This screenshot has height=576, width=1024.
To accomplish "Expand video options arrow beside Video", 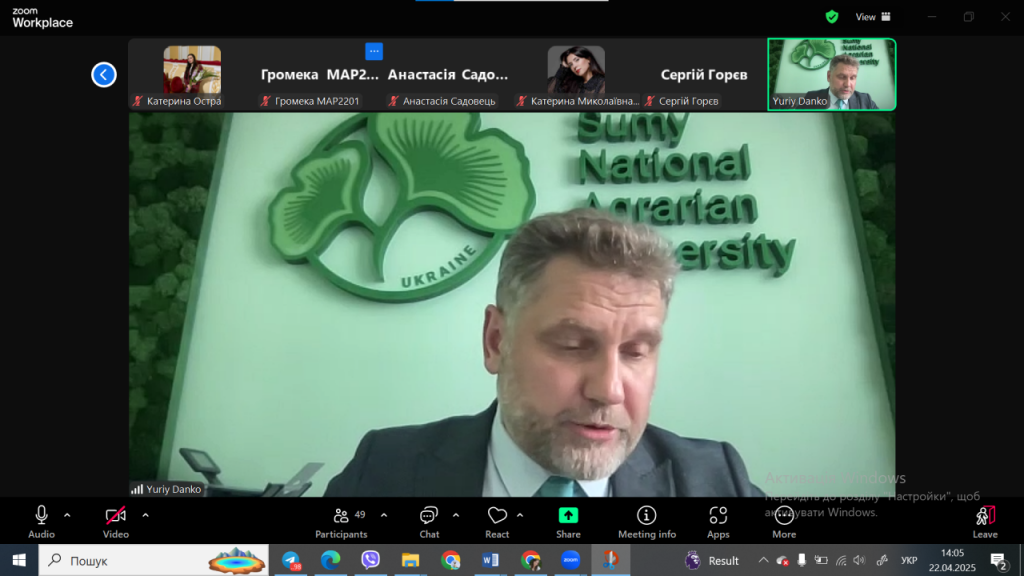I will click(146, 515).
